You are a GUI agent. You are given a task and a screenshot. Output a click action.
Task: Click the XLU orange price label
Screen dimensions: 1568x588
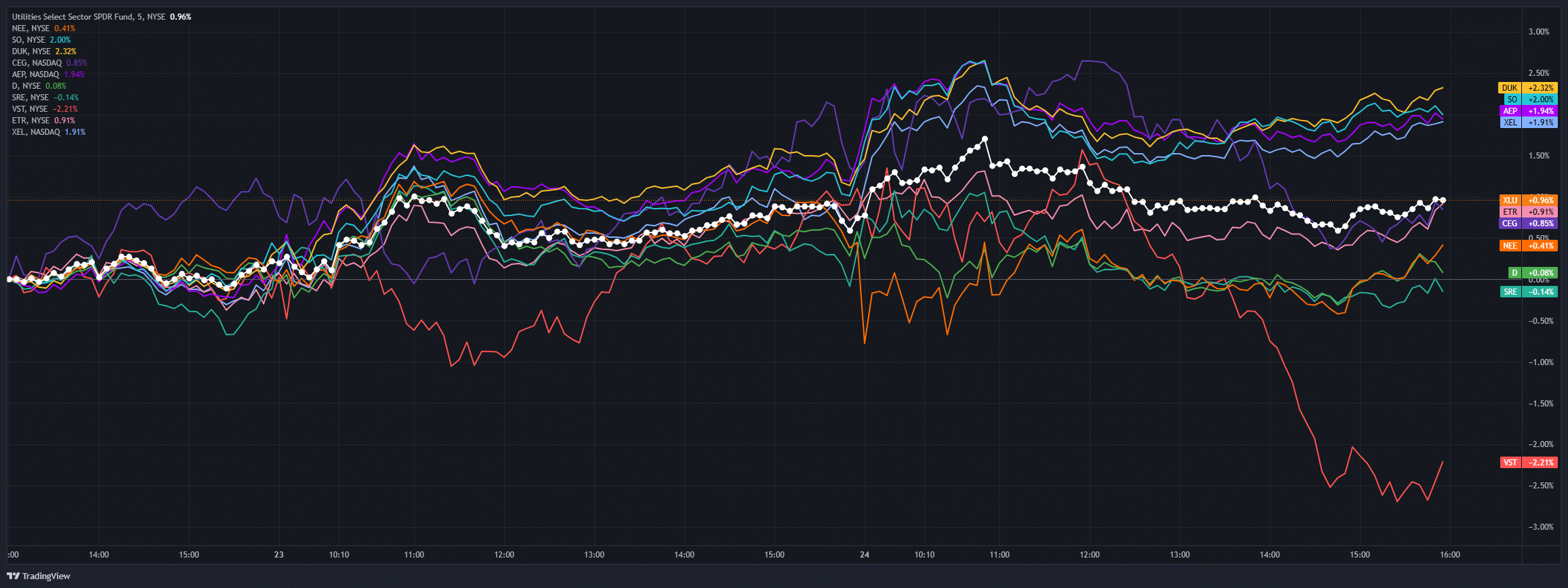pos(1528,201)
